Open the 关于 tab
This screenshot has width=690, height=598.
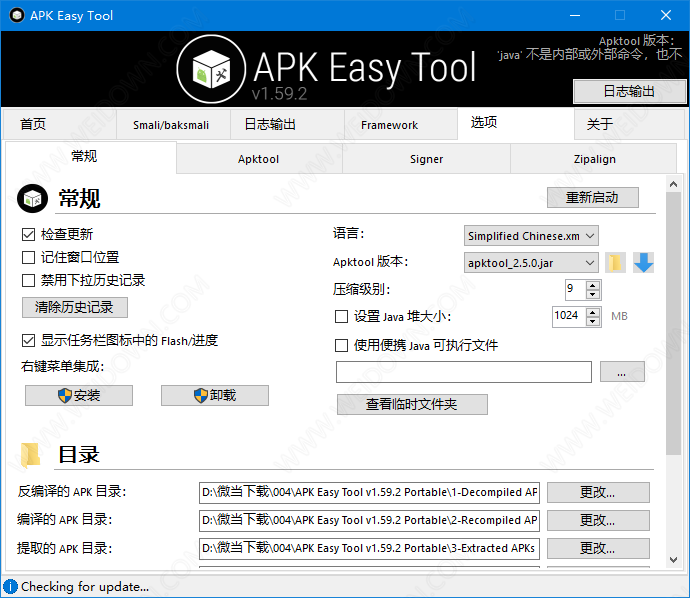[629, 125]
